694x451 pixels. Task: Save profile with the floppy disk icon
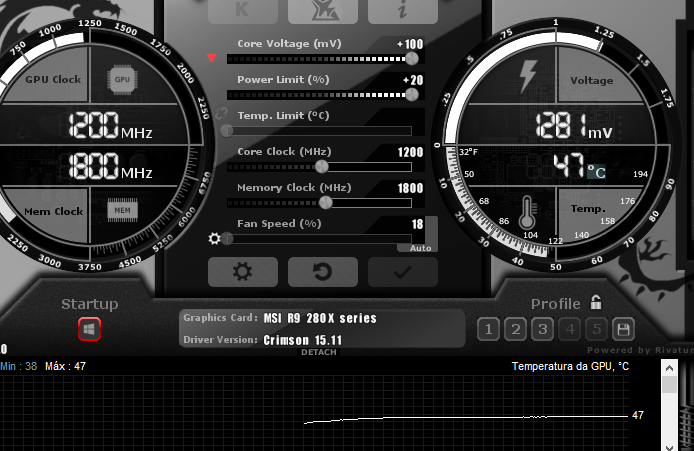pyautogui.click(x=623, y=329)
